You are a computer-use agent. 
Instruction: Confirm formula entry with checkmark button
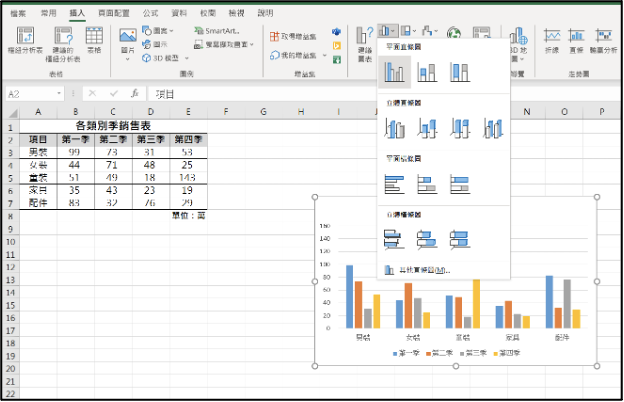pyautogui.click(x=114, y=94)
